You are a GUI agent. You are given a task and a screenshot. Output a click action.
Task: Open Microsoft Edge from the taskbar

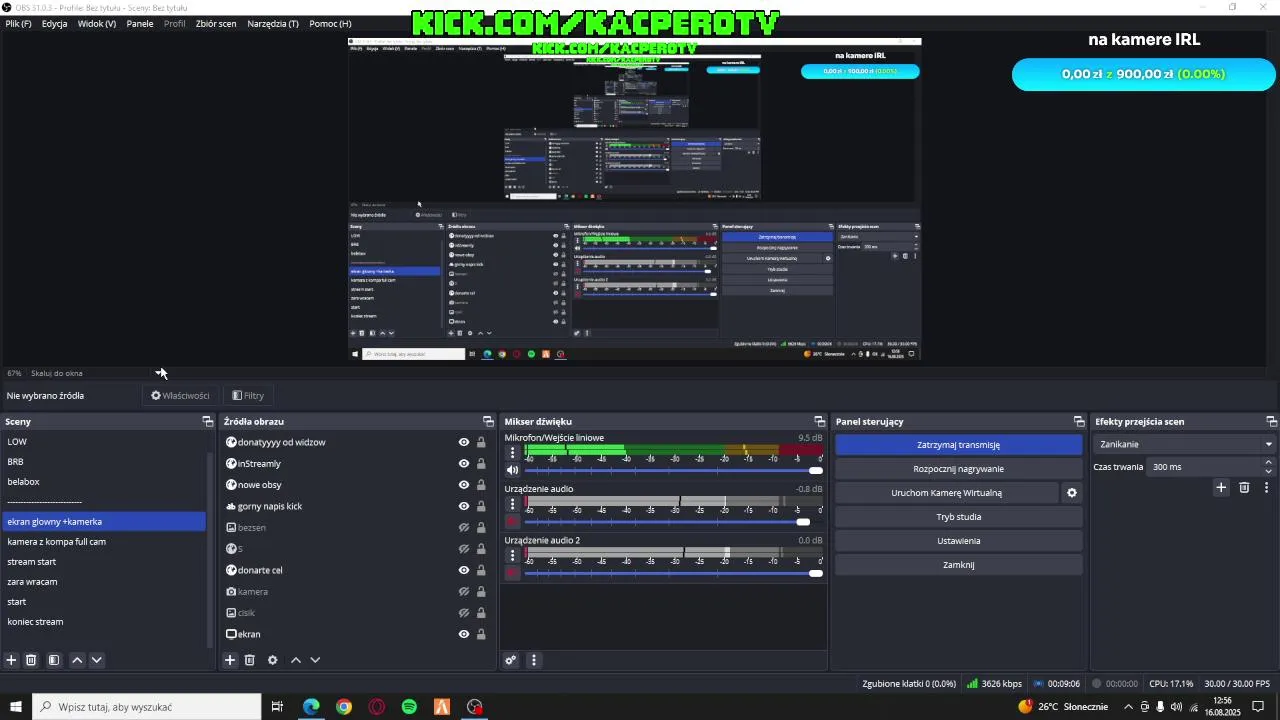pos(311,707)
